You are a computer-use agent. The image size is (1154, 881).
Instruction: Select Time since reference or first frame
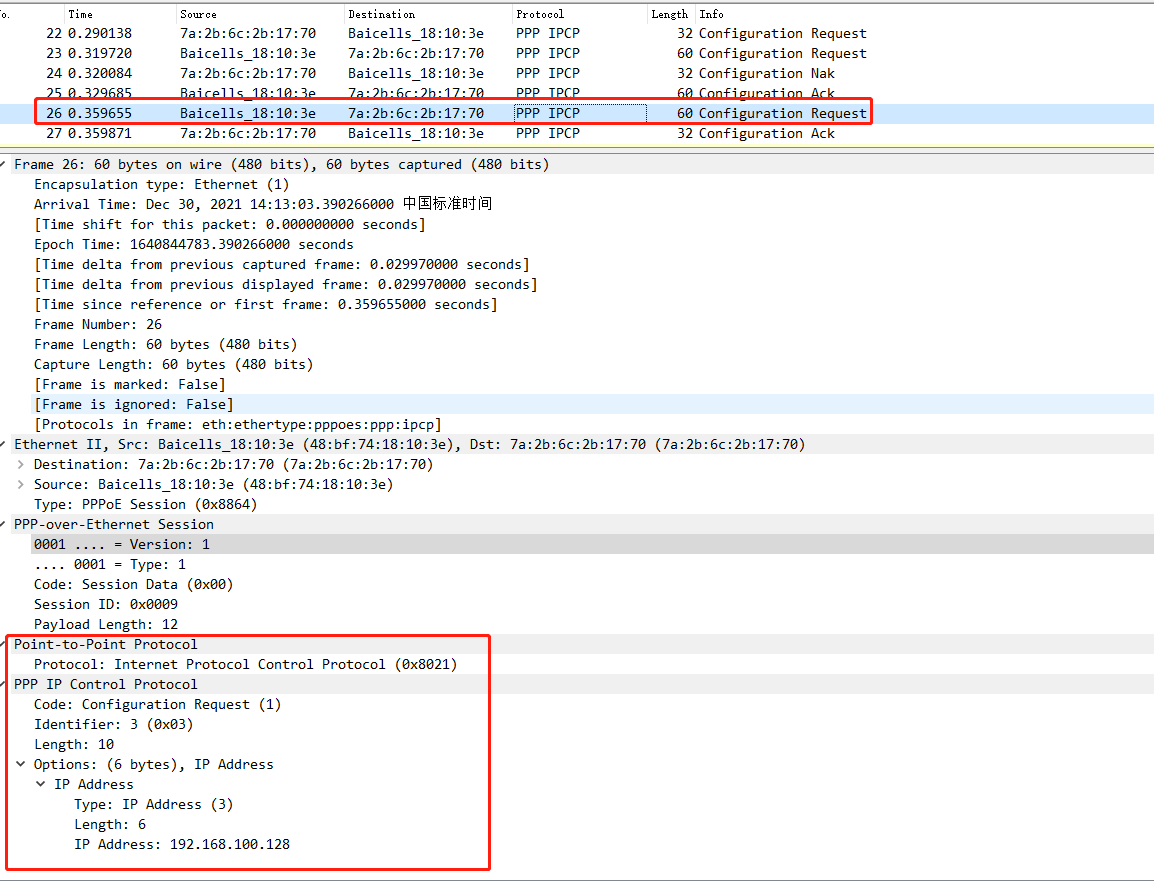coord(266,304)
